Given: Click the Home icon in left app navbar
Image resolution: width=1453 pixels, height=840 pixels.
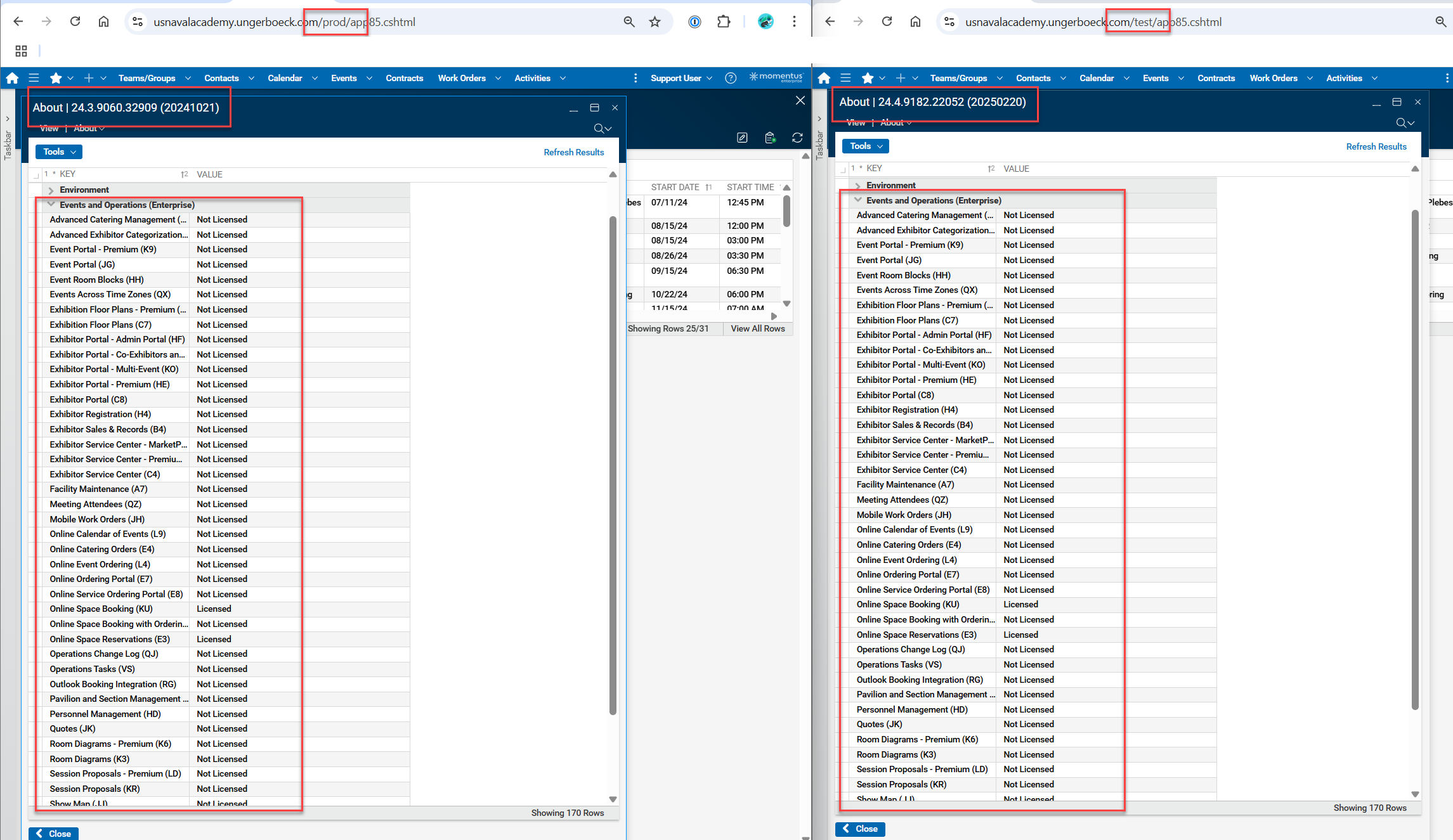Looking at the screenshot, I should pos(12,78).
